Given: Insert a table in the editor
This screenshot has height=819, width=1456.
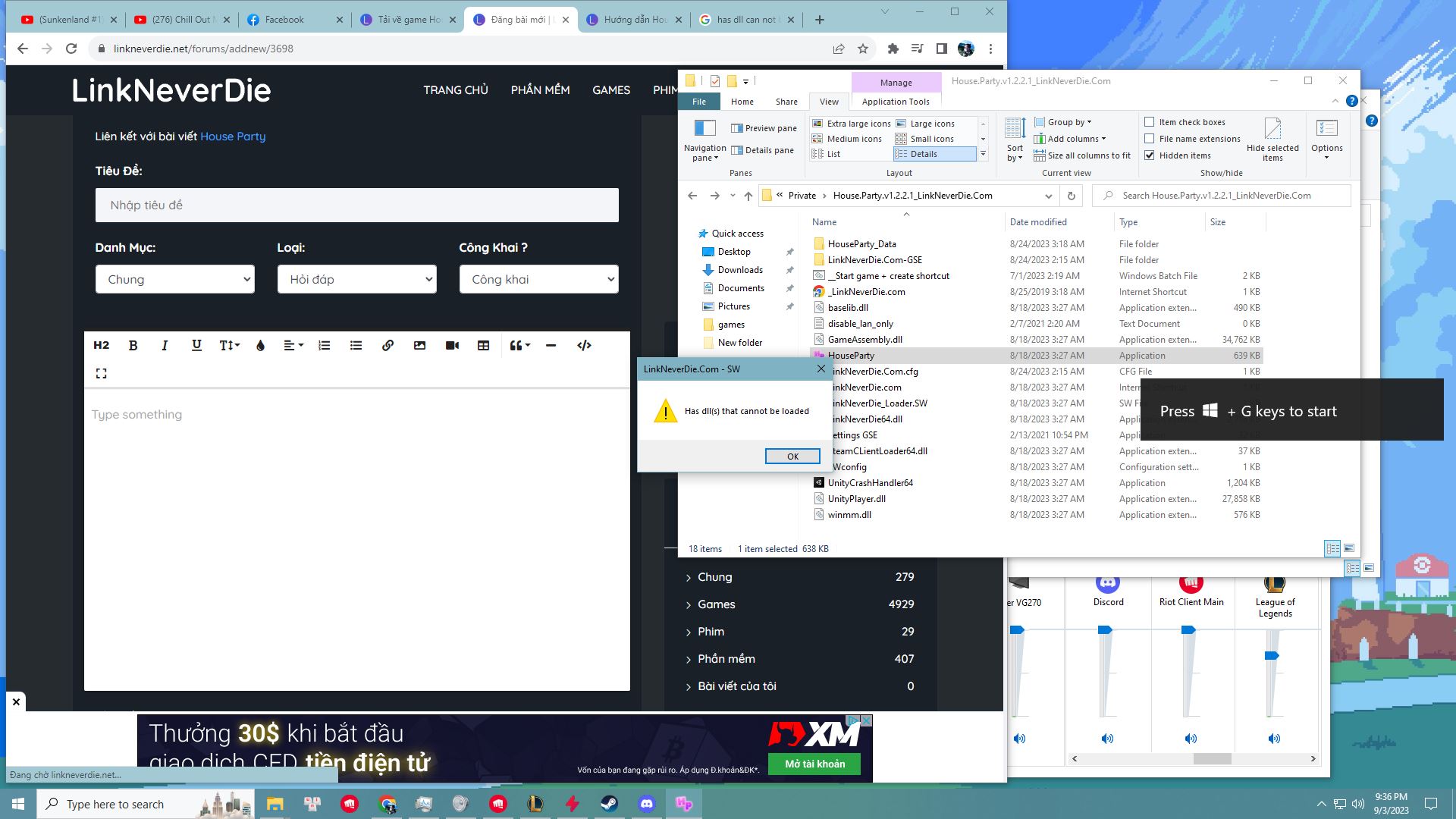Looking at the screenshot, I should pyautogui.click(x=483, y=346).
